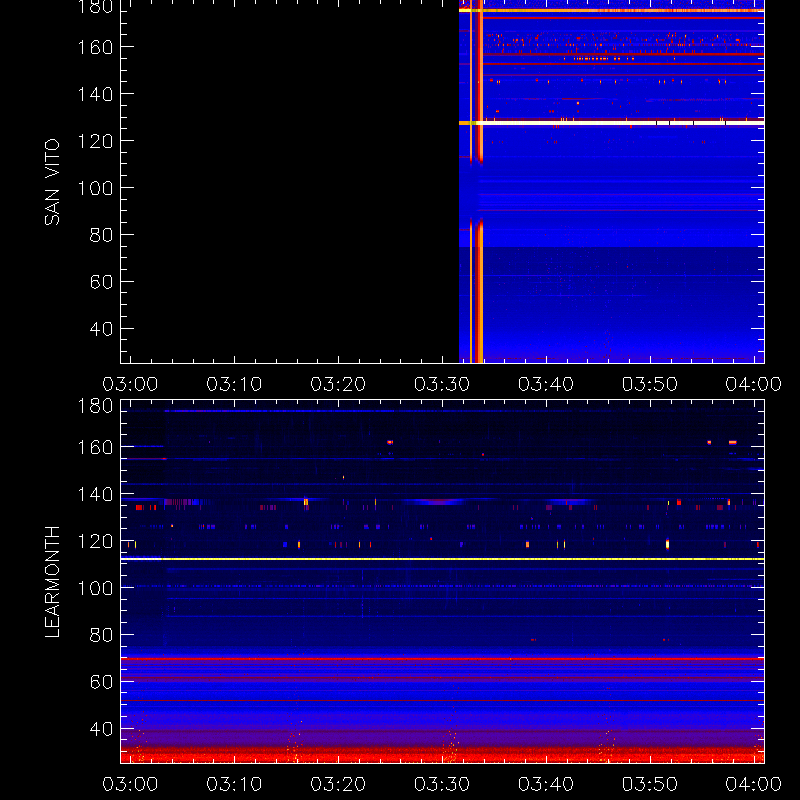Click 03:20 time label under LEARMONTH plot
Image resolution: width=800 pixels, height=800 pixels.
point(338,784)
